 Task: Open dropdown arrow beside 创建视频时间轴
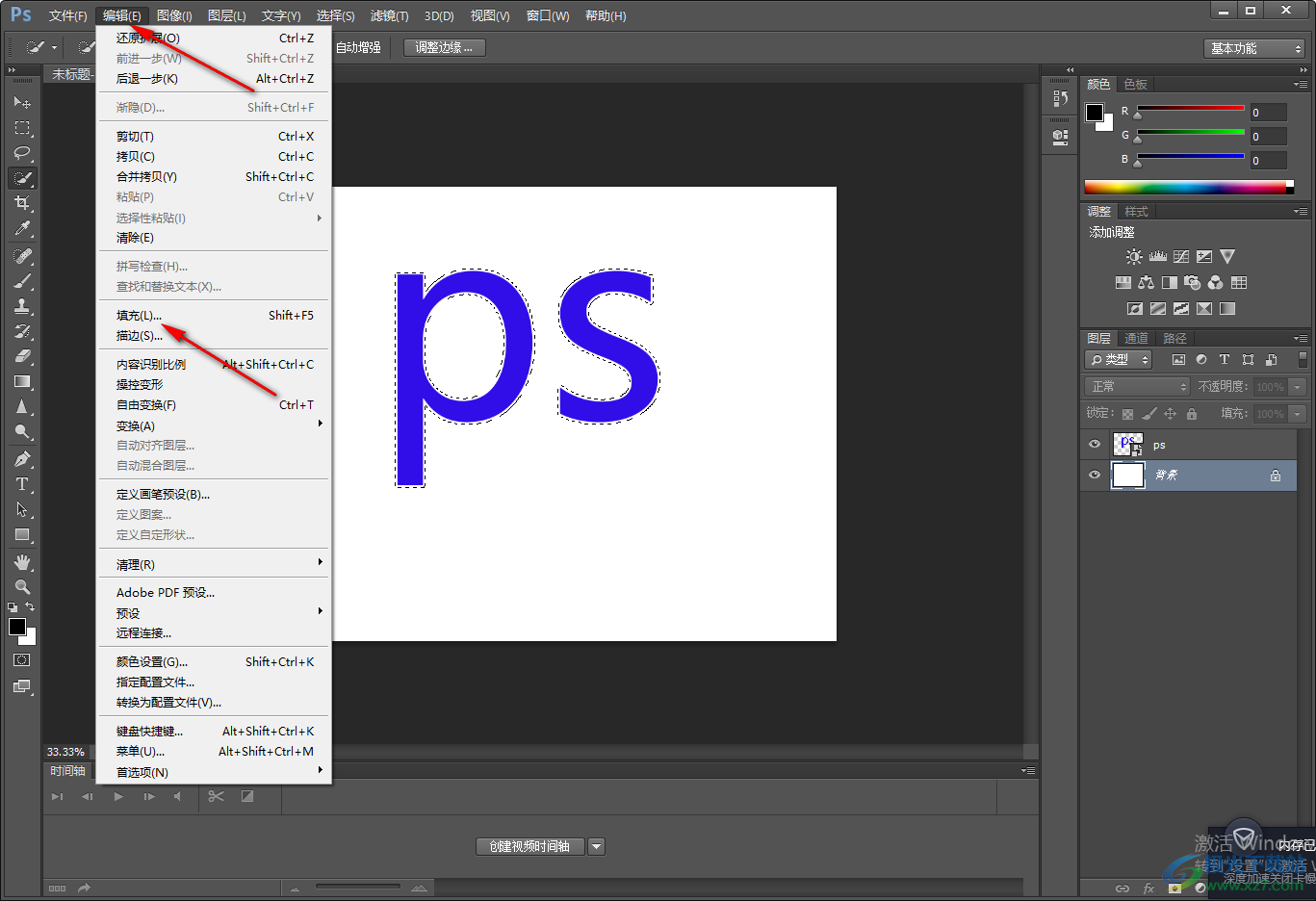click(x=596, y=846)
